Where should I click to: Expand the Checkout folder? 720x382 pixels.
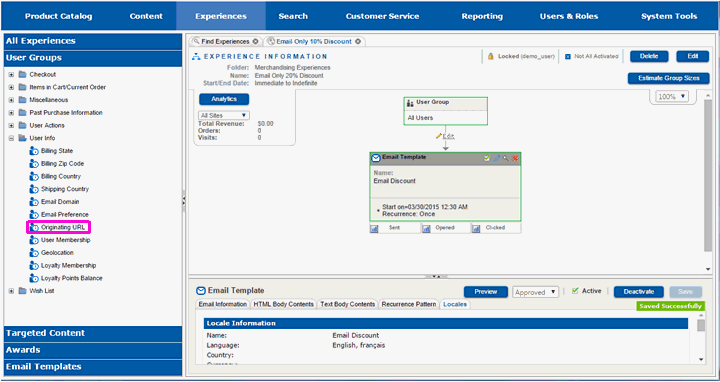click(x=11, y=74)
